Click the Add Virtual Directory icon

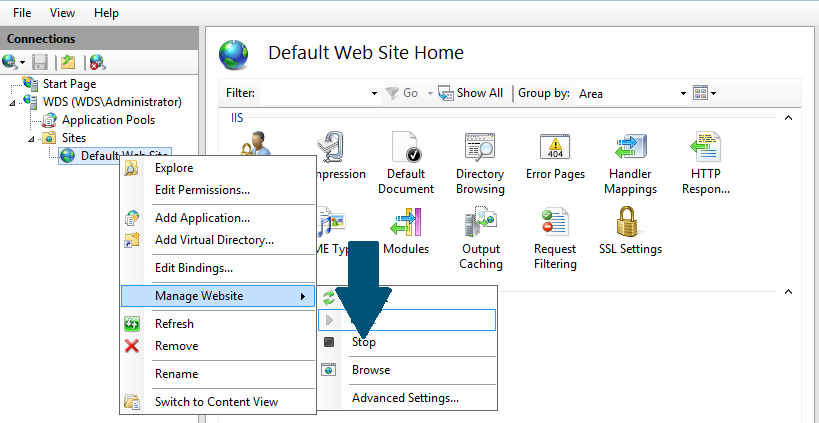[132, 240]
